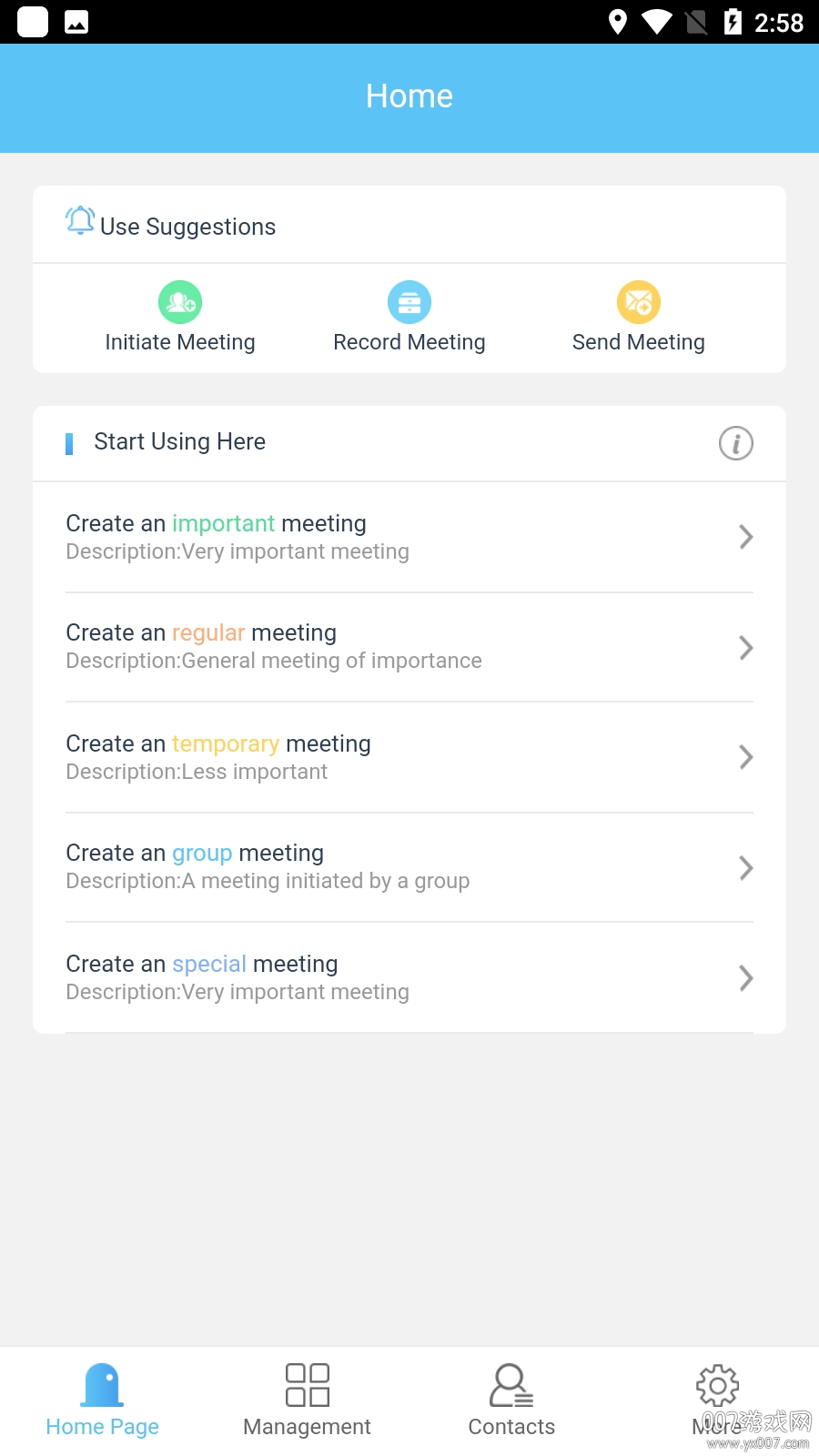Open the Contacts person icon
This screenshot has width=819, height=1456.
tap(511, 1385)
